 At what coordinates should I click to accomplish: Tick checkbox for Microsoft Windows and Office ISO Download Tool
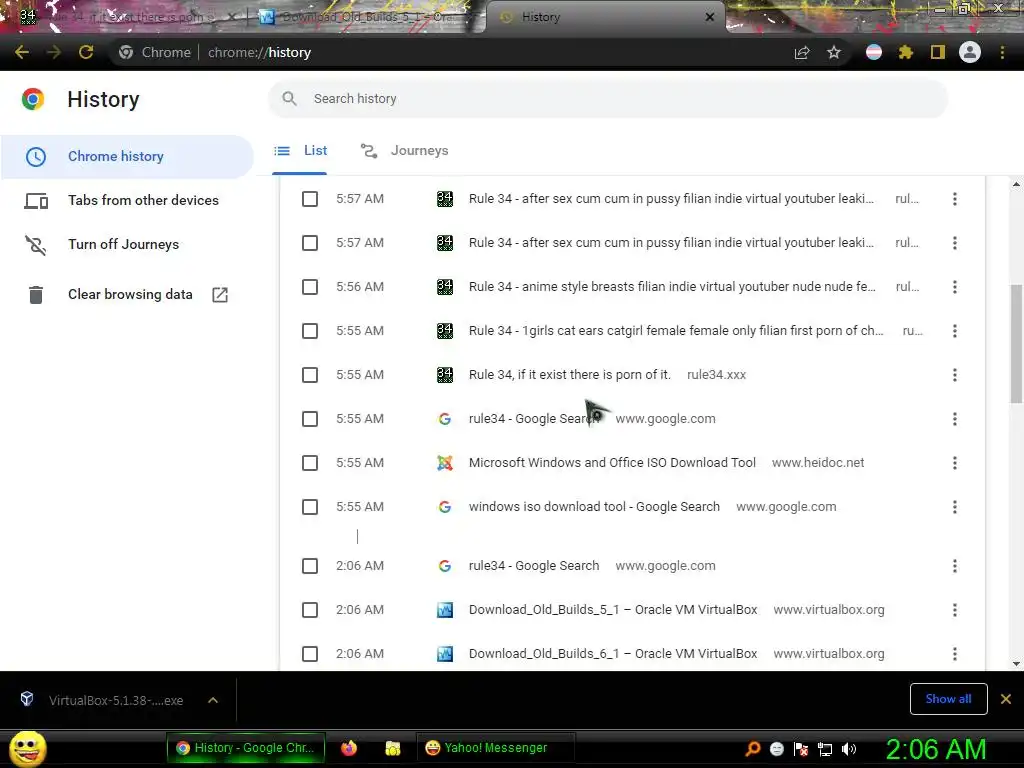coord(310,463)
